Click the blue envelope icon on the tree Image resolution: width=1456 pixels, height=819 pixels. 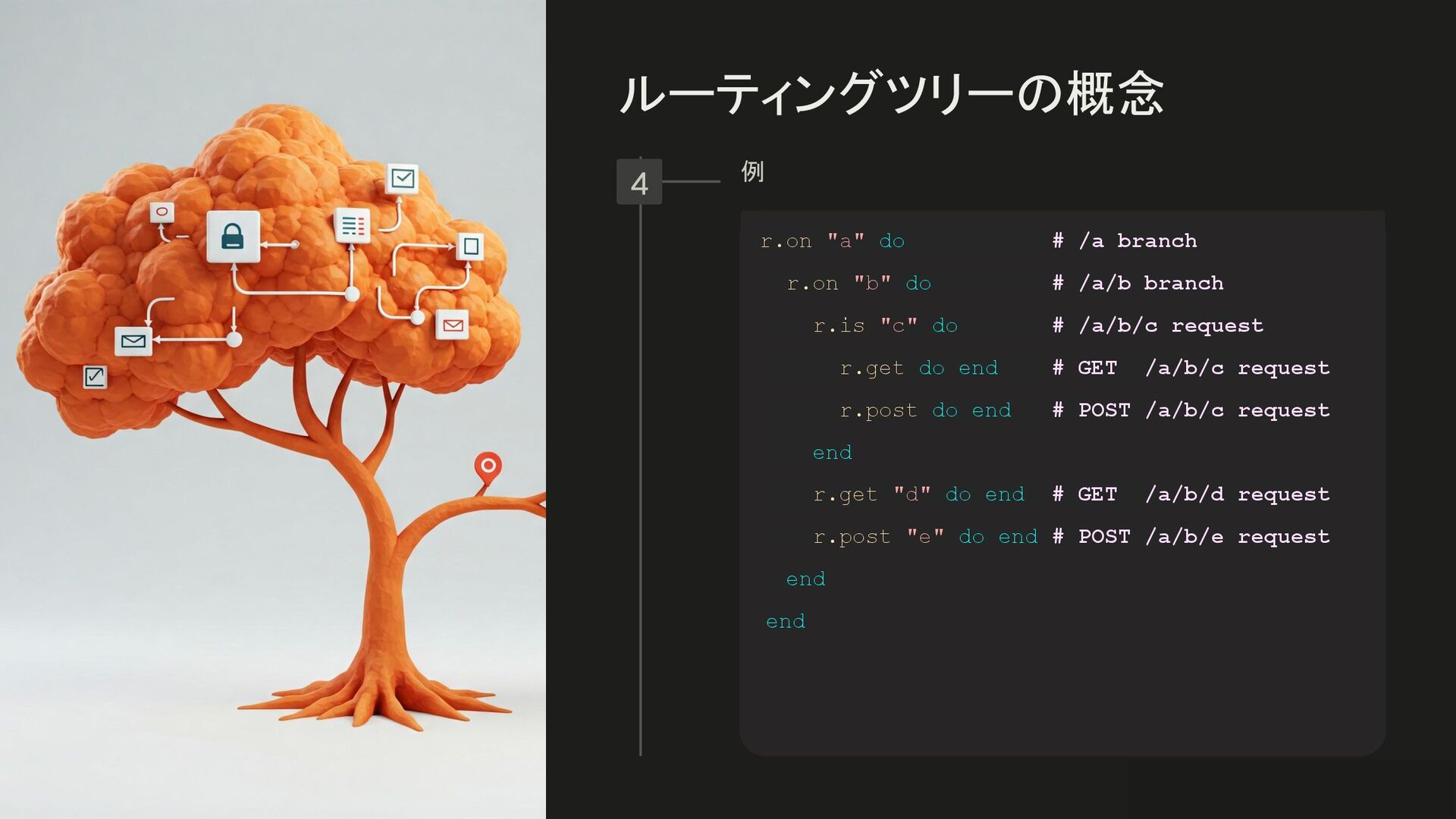pos(133,341)
